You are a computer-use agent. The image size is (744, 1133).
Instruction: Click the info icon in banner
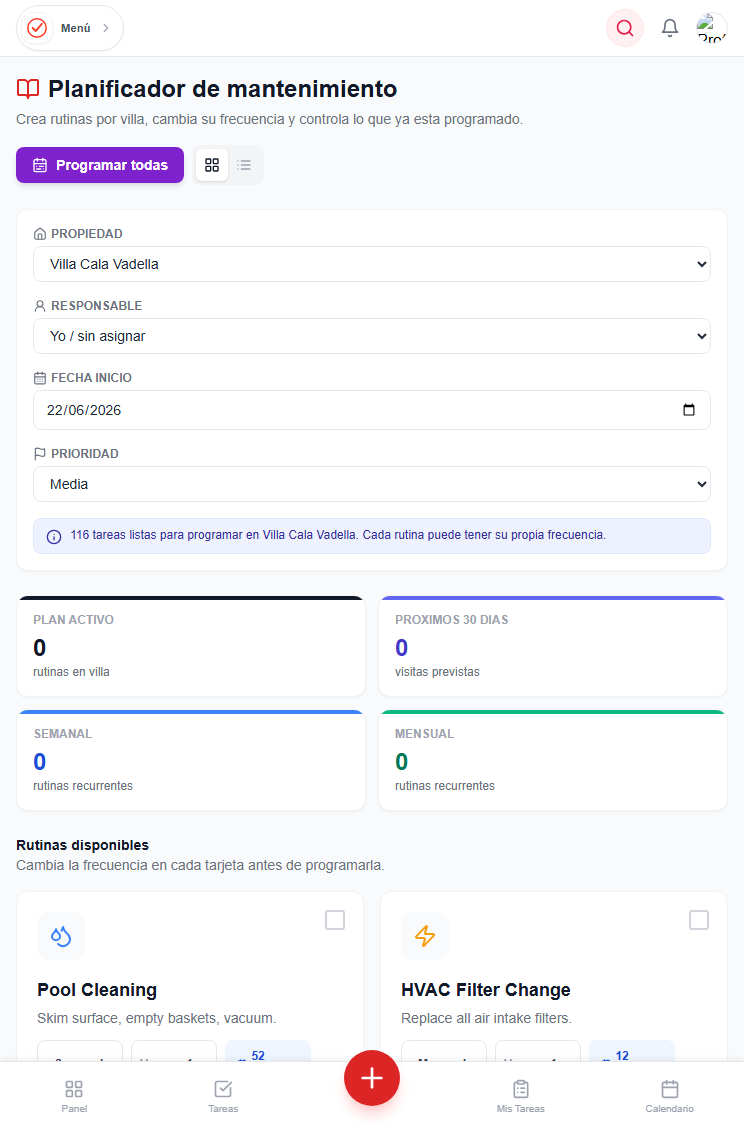point(54,537)
